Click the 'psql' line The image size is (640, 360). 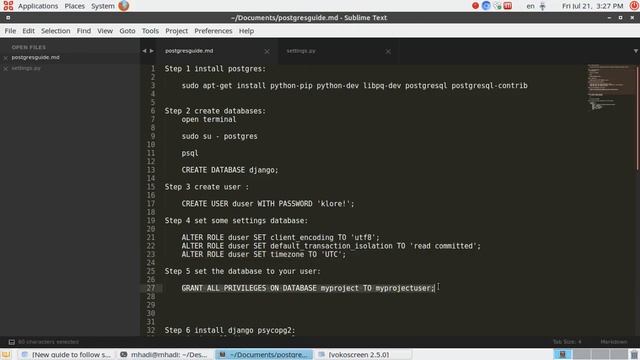tap(190, 153)
